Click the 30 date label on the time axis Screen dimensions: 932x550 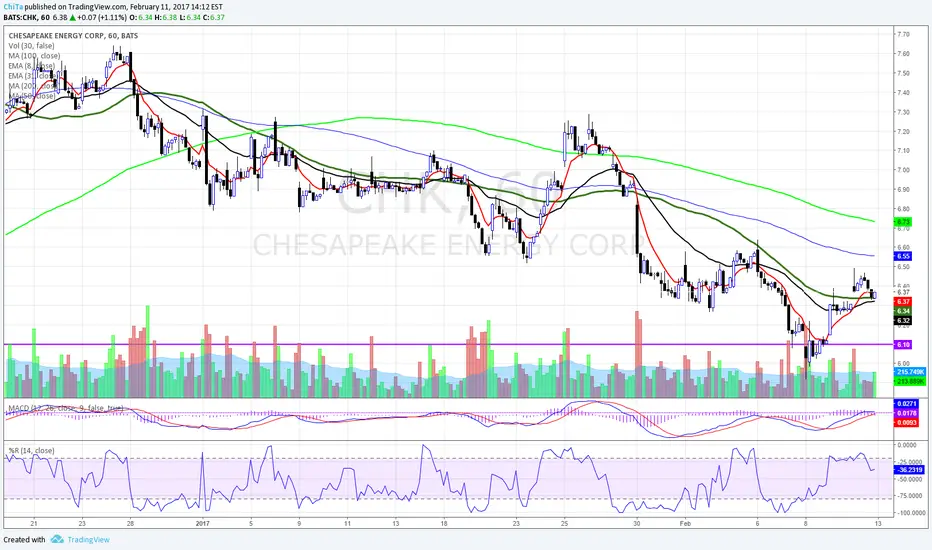tap(637, 524)
